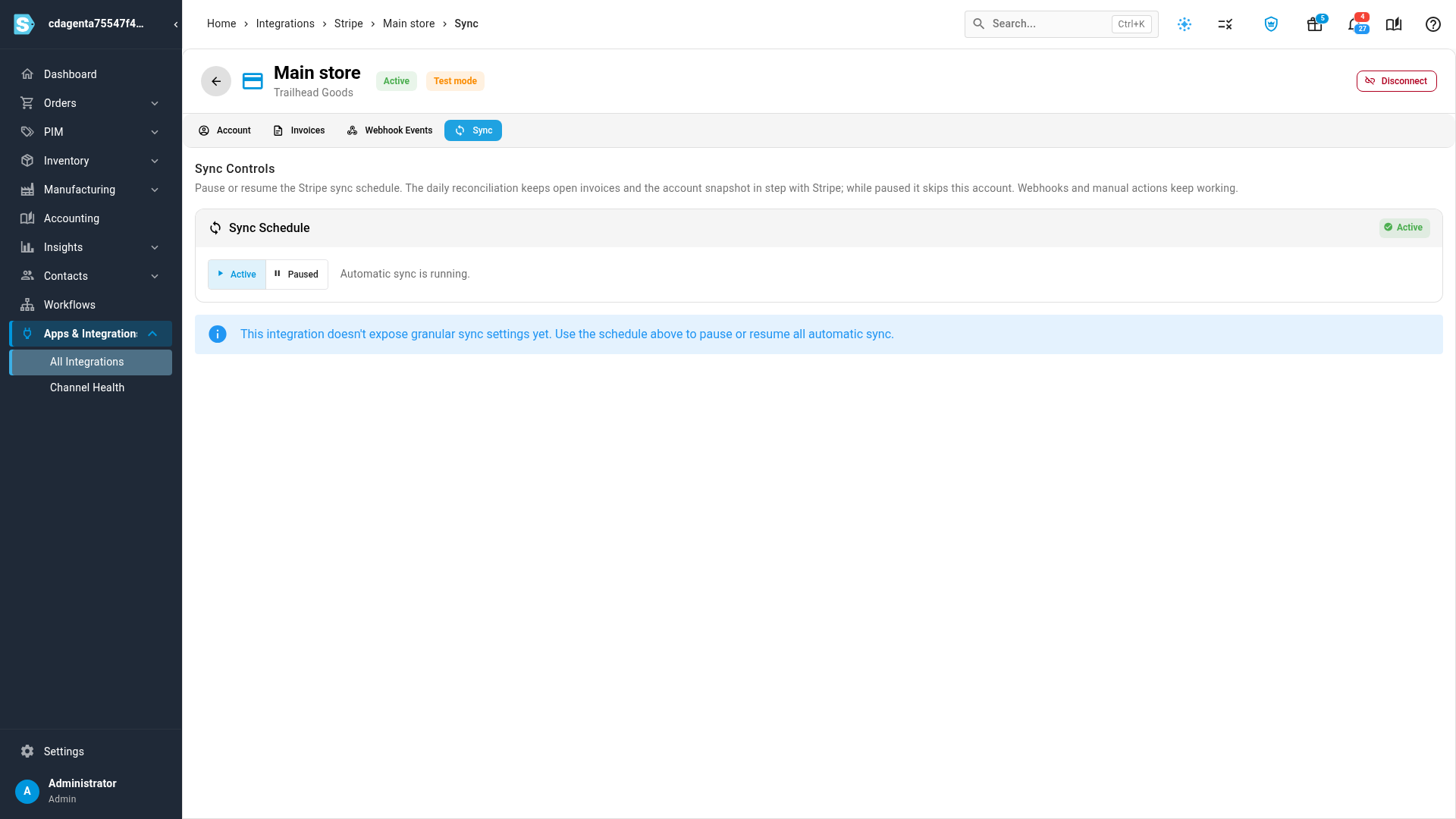This screenshot has width=1456, height=819.
Task: Click the help question mark icon
Action: pos(1433,24)
